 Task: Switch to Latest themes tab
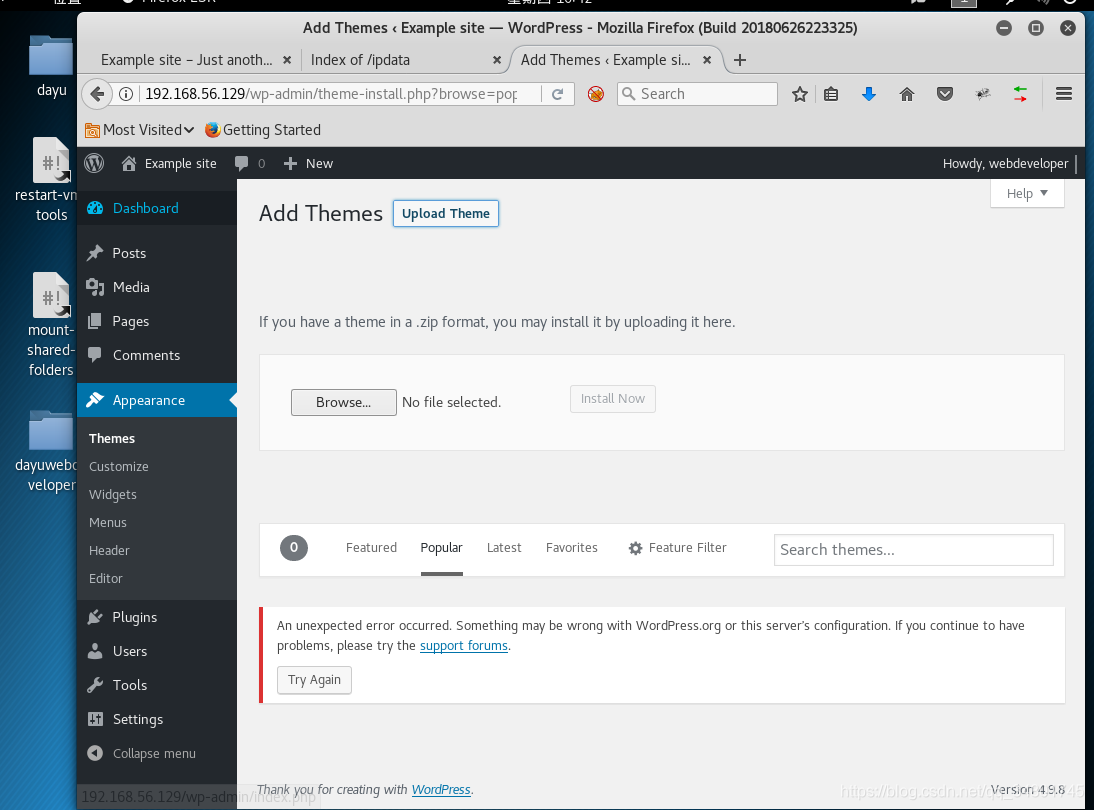504,548
